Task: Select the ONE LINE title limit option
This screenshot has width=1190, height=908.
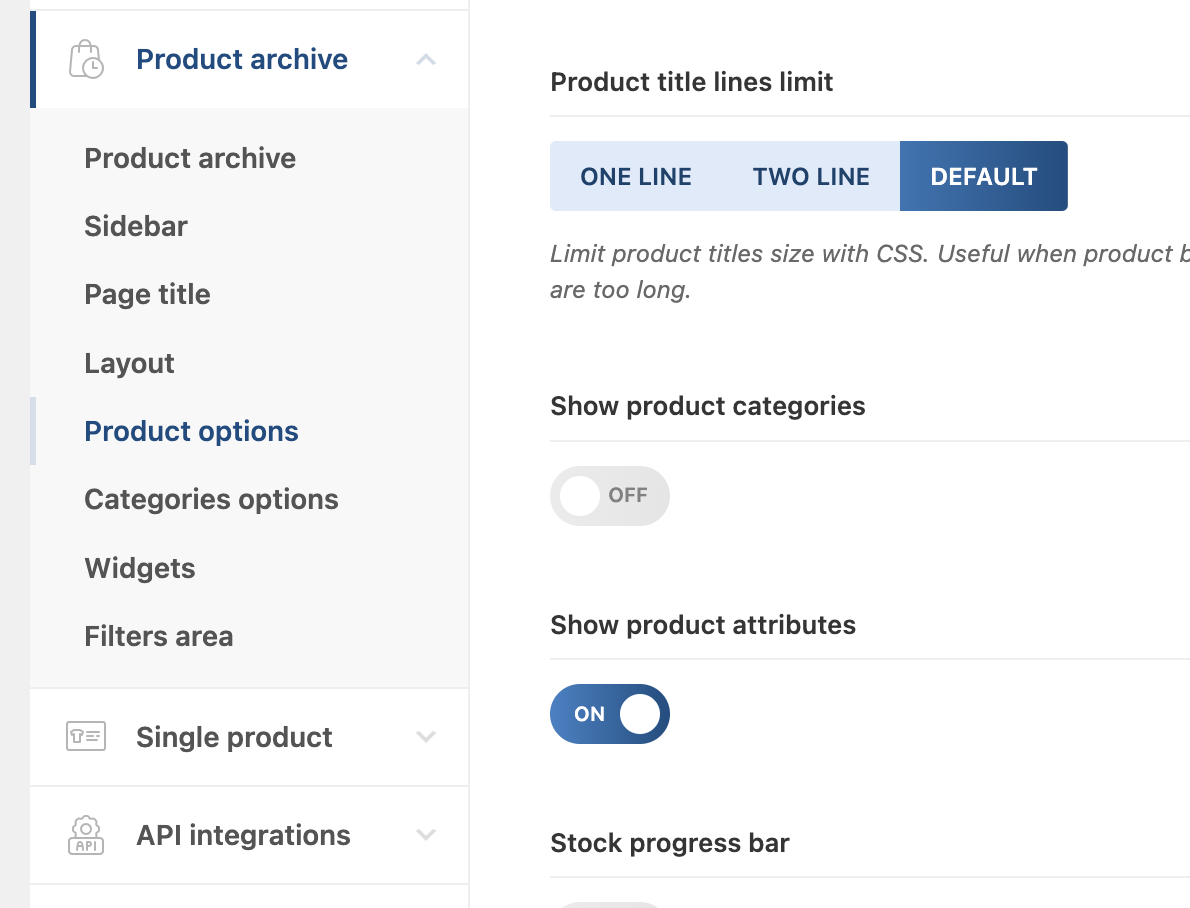Action: click(x=636, y=177)
